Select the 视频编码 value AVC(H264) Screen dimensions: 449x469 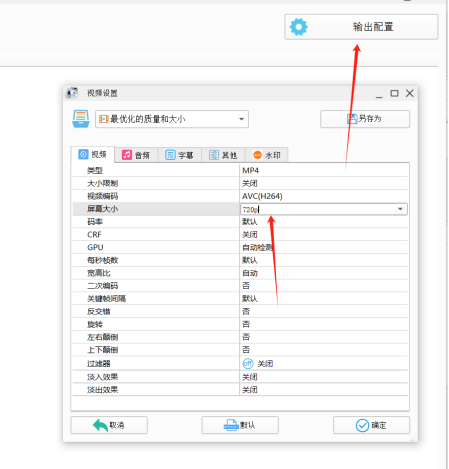[262, 196]
